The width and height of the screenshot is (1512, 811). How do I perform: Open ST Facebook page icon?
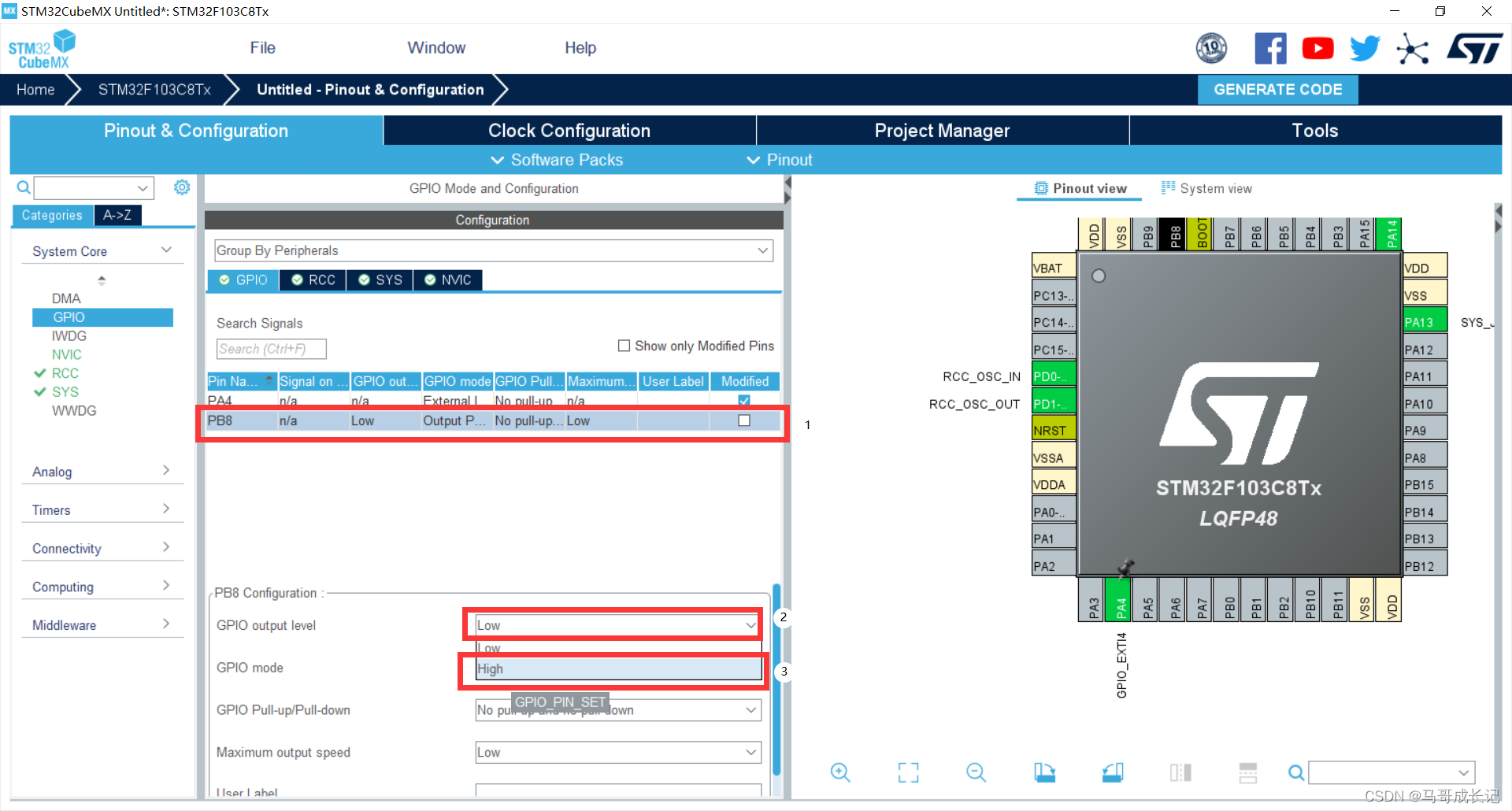pyautogui.click(x=1270, y=49)
